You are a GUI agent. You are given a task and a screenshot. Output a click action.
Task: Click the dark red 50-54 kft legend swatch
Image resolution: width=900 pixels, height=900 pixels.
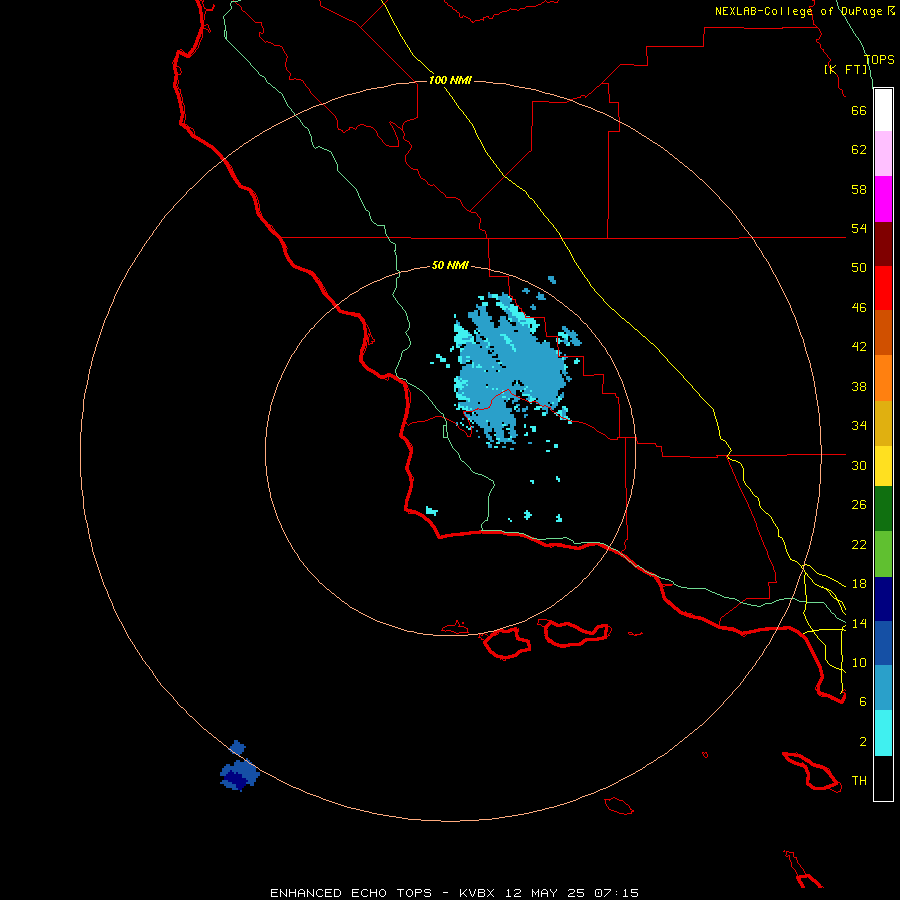[x=883, y=244]
